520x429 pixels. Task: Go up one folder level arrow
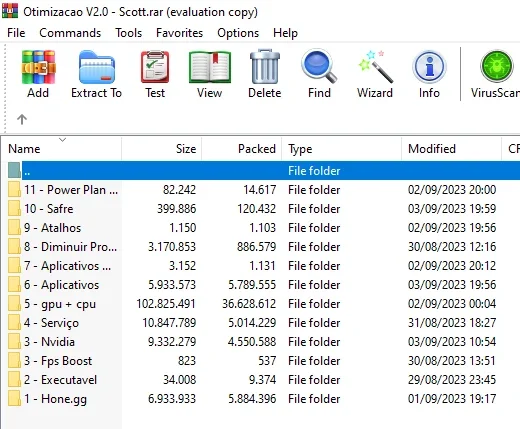coord(22,119)
